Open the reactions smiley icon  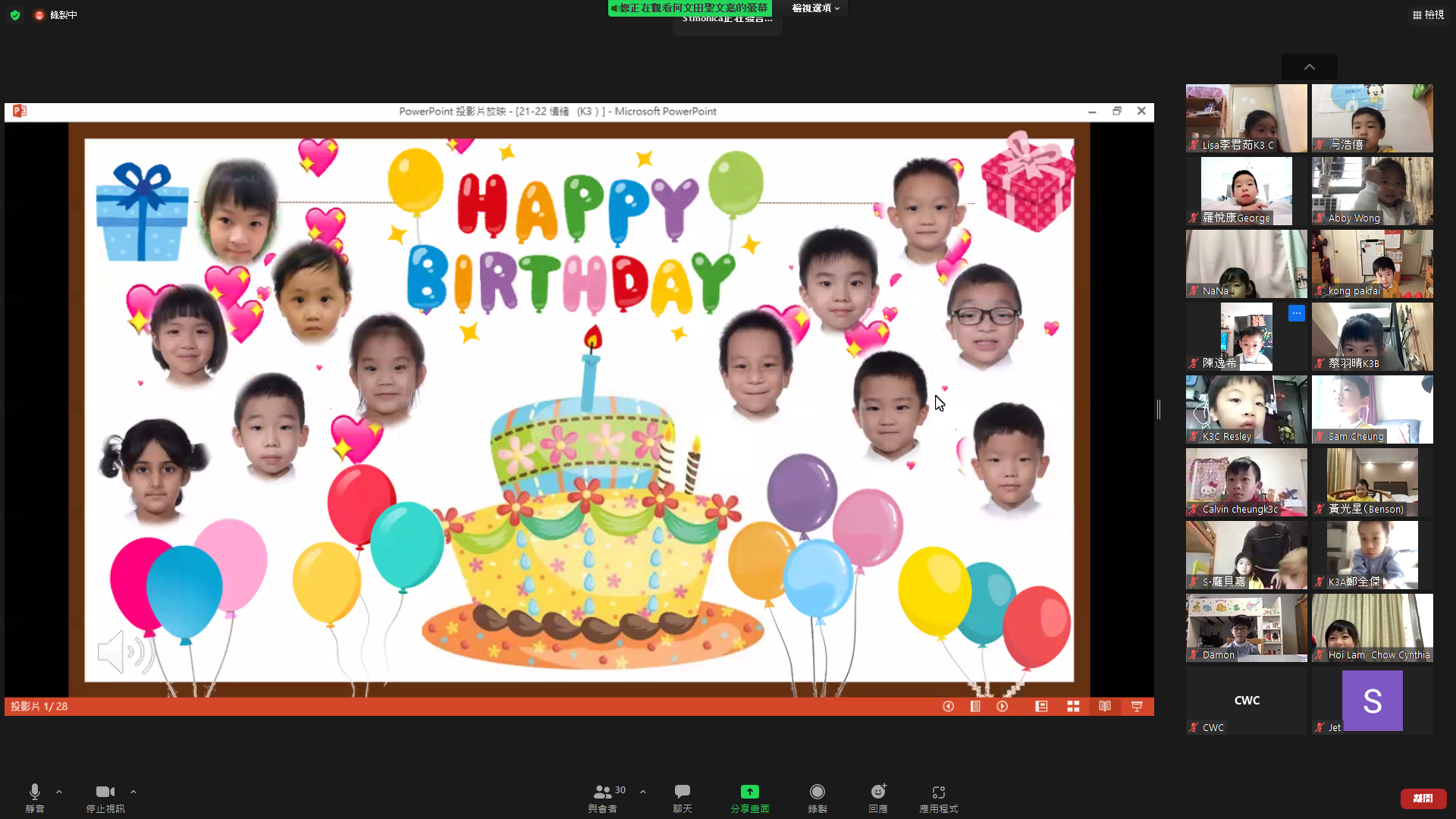point(878,792)
